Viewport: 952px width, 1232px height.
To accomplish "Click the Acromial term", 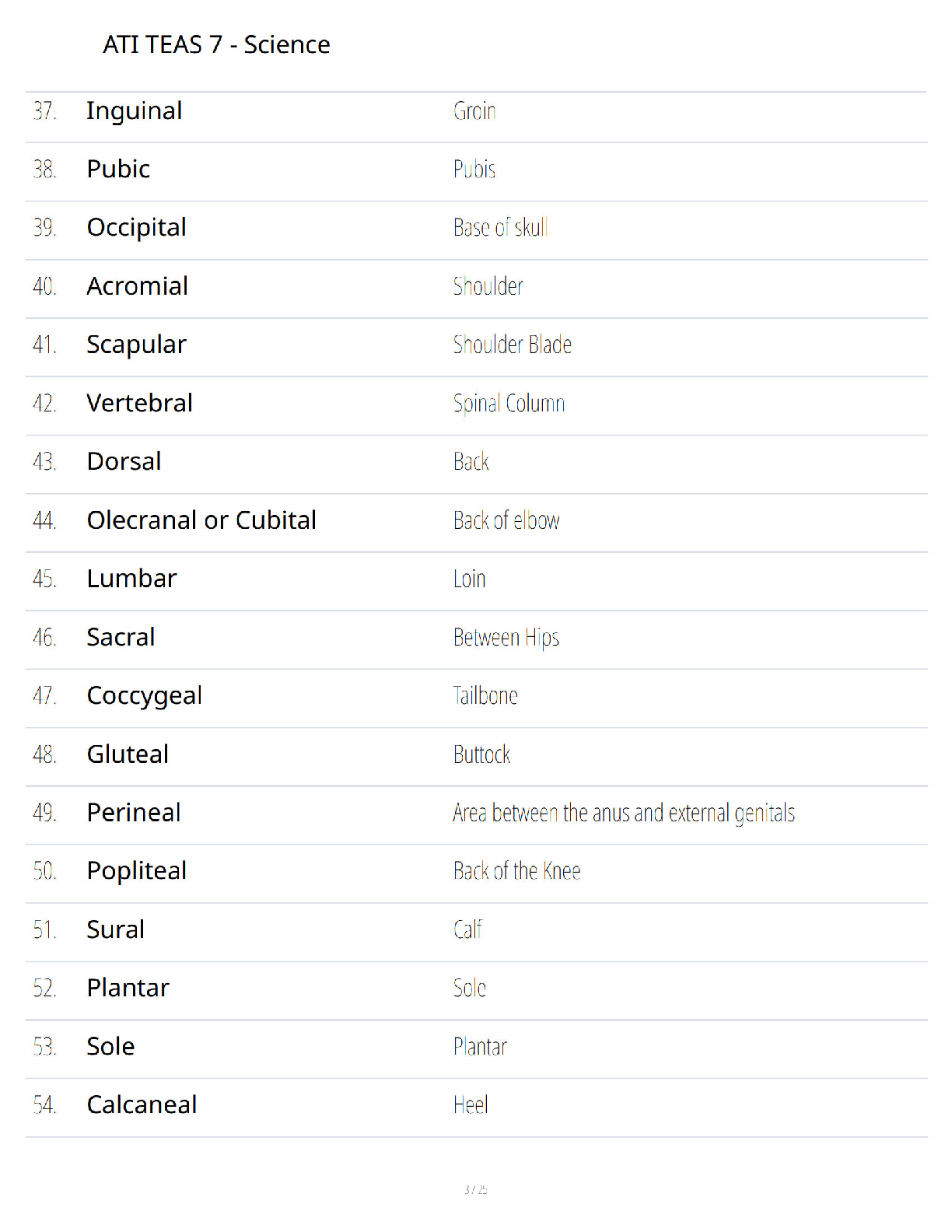I will [x=138, y=286].
